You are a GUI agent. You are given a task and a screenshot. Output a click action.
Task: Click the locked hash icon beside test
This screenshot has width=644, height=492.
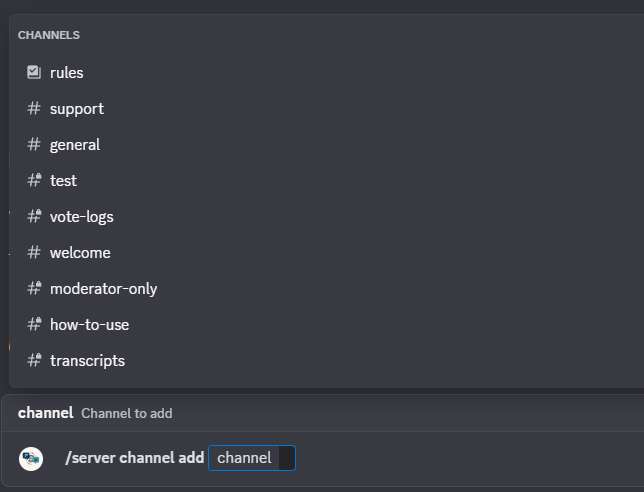click(34, 180)
